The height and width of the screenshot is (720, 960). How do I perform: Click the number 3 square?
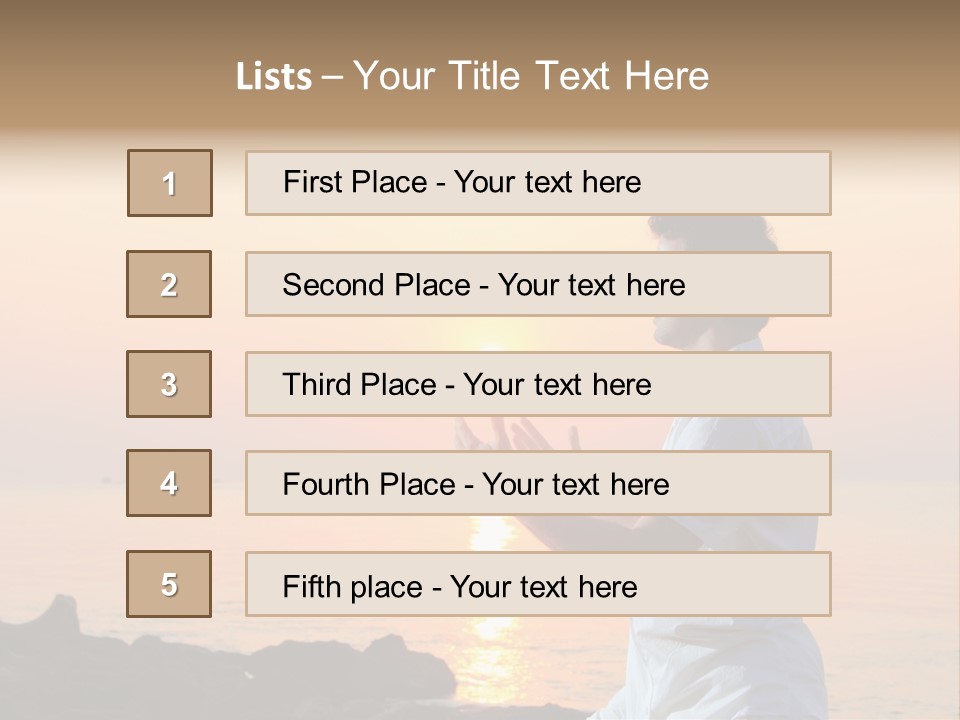pyautogui.click(x=169, y=384)
